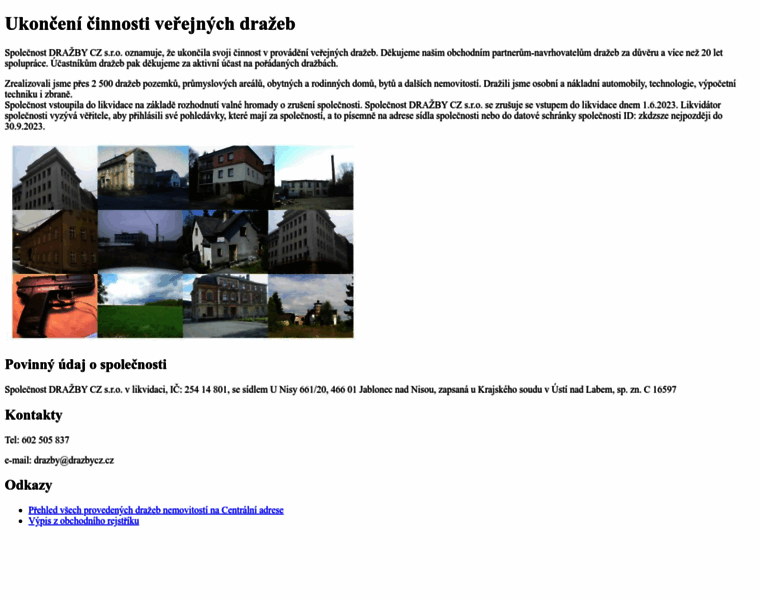Click the deadline date '30.9.2023.'
760x600 pixels.
coord(25,126)
